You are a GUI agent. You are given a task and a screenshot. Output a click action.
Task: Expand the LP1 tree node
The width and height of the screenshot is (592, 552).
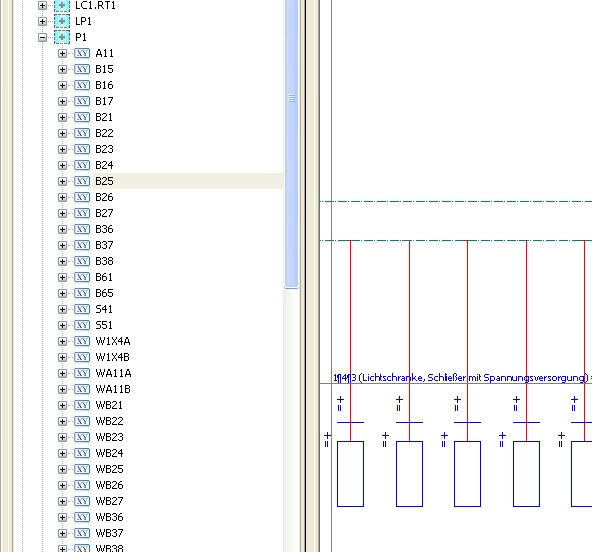pyautogui.click(x=42, y=22)
